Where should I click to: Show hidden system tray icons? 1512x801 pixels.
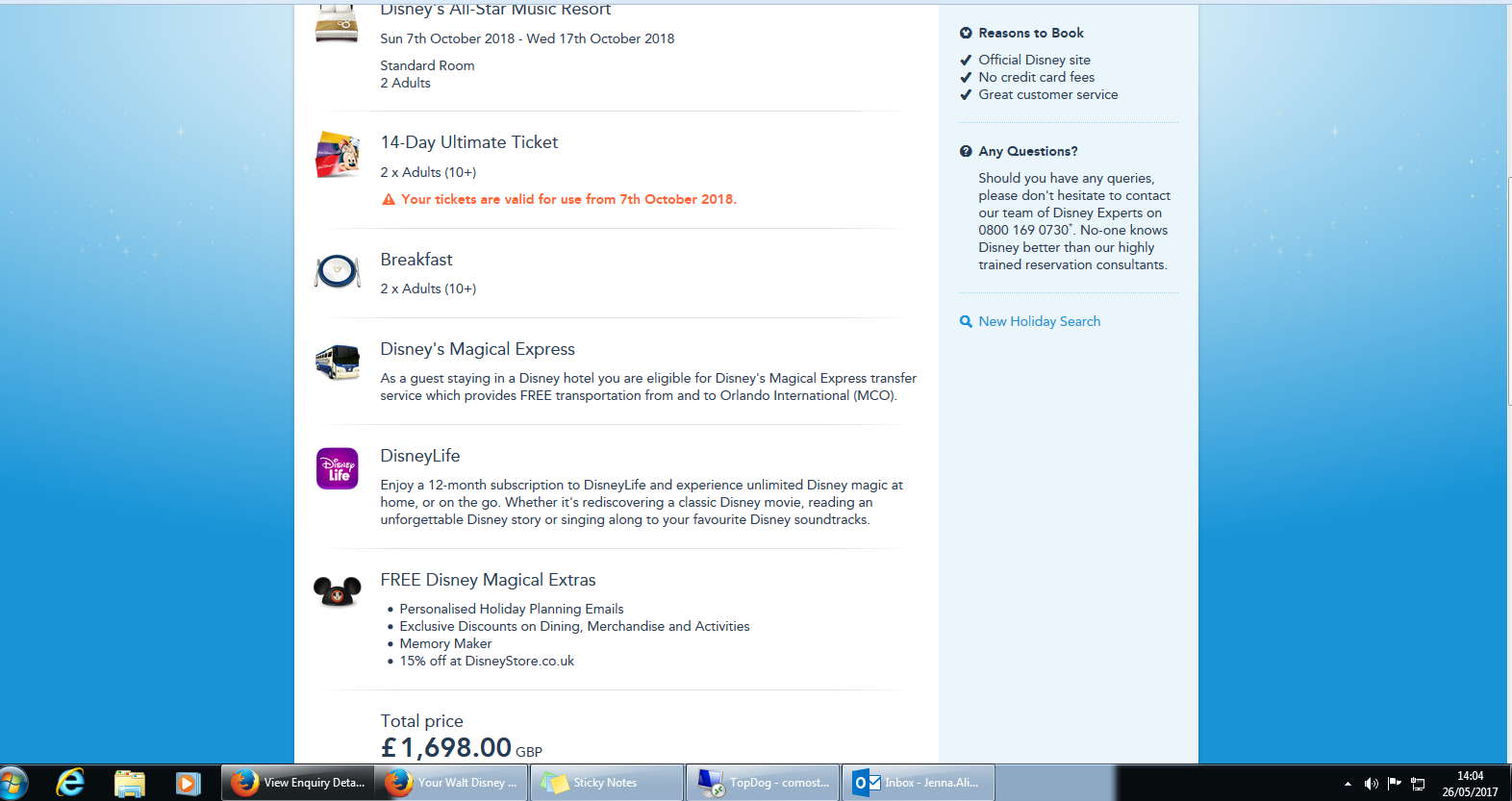tap(1348, 784)
